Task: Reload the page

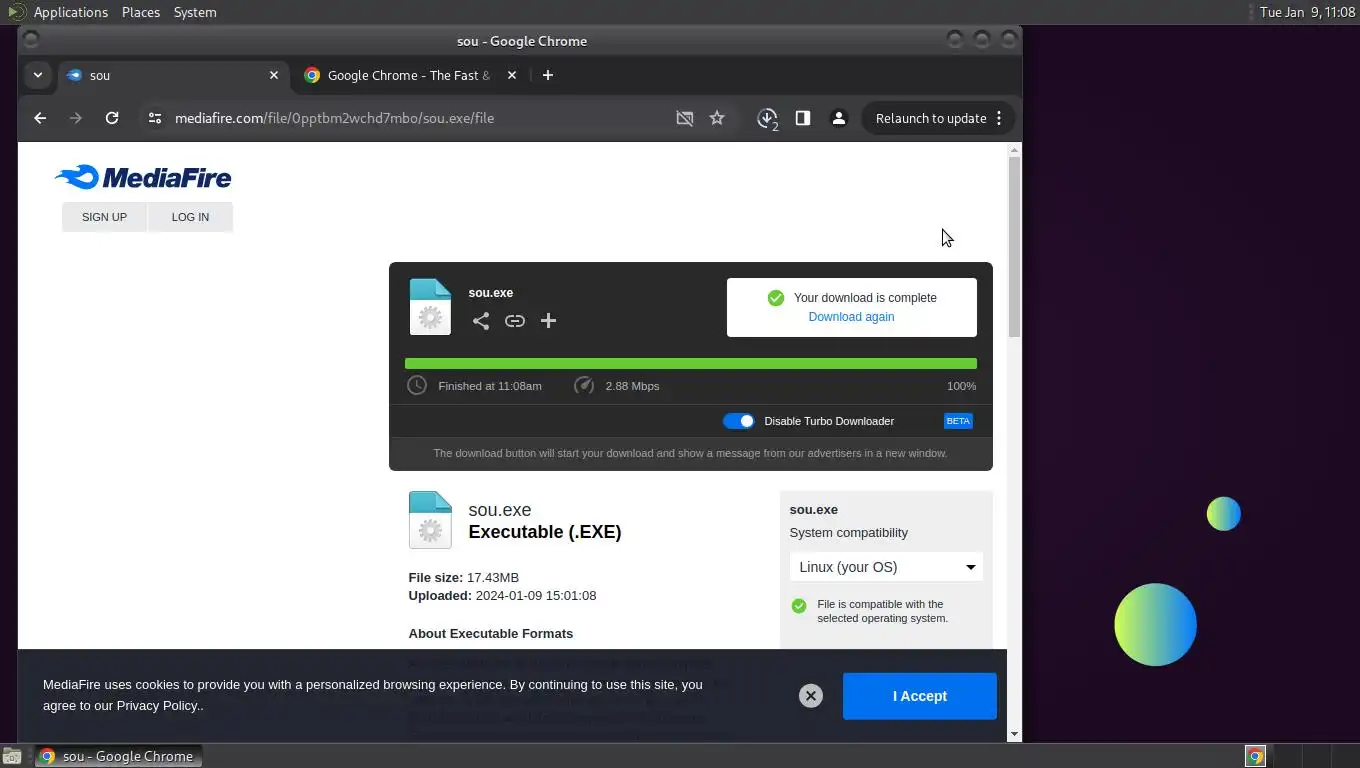Action: click(112, 118)
